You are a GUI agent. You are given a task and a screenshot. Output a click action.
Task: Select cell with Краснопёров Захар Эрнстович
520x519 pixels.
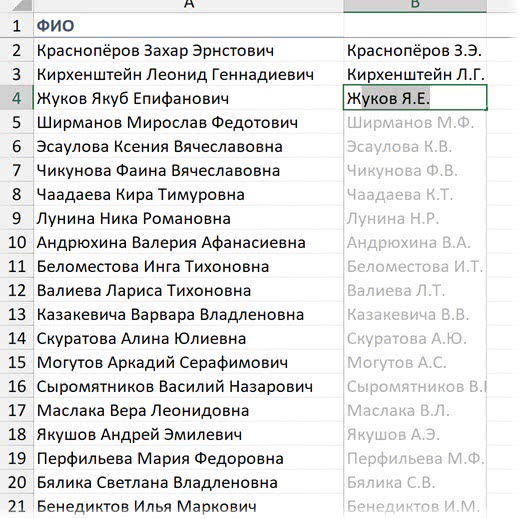coord(188,51)
